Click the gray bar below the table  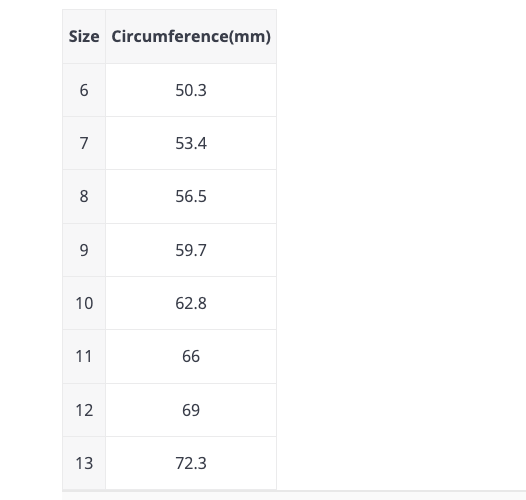tap(294, 495)
